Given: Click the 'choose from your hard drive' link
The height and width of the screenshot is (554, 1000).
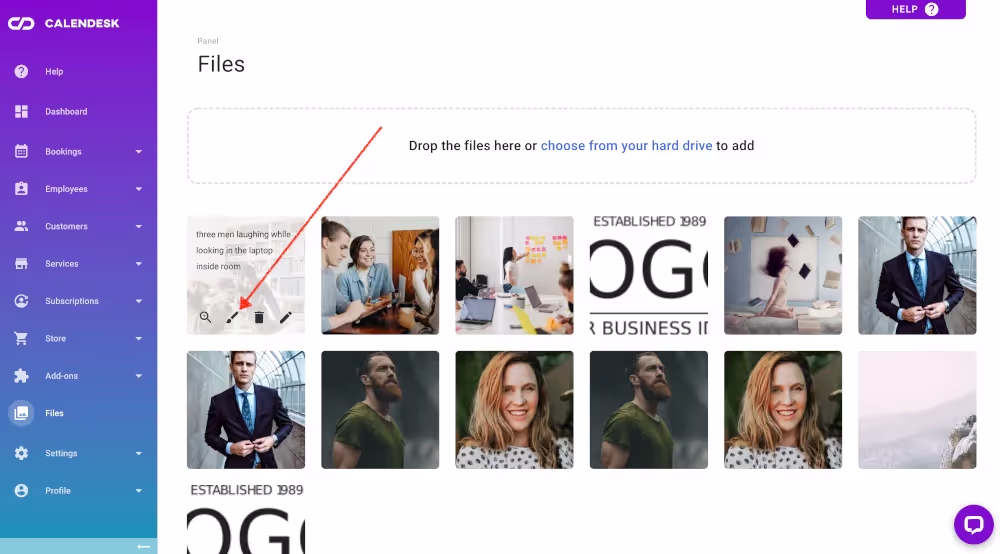Looking at the screenshot, I should [626, 146].
